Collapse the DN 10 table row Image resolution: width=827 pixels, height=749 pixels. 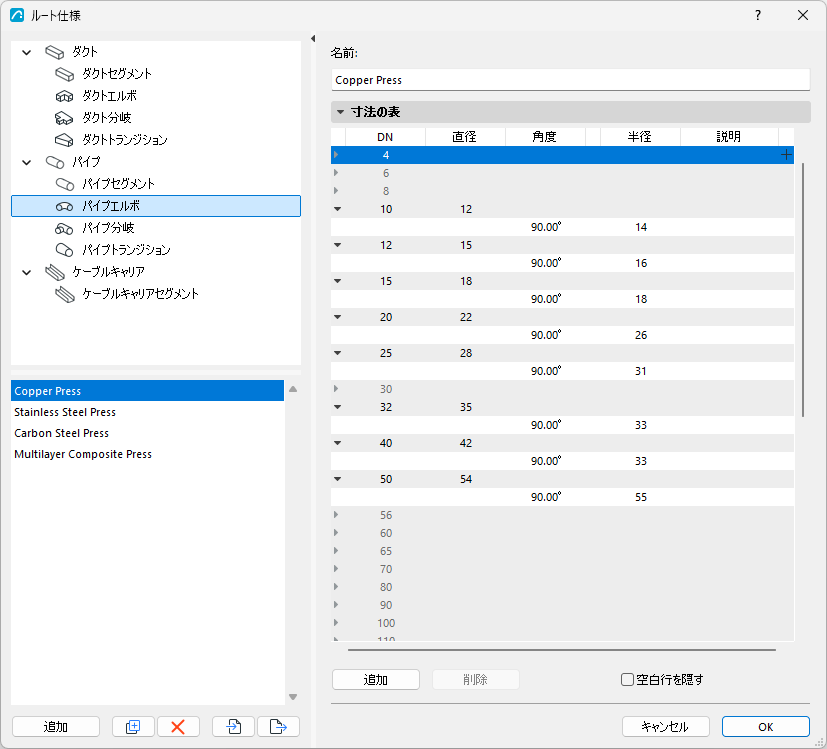(338, 209)
